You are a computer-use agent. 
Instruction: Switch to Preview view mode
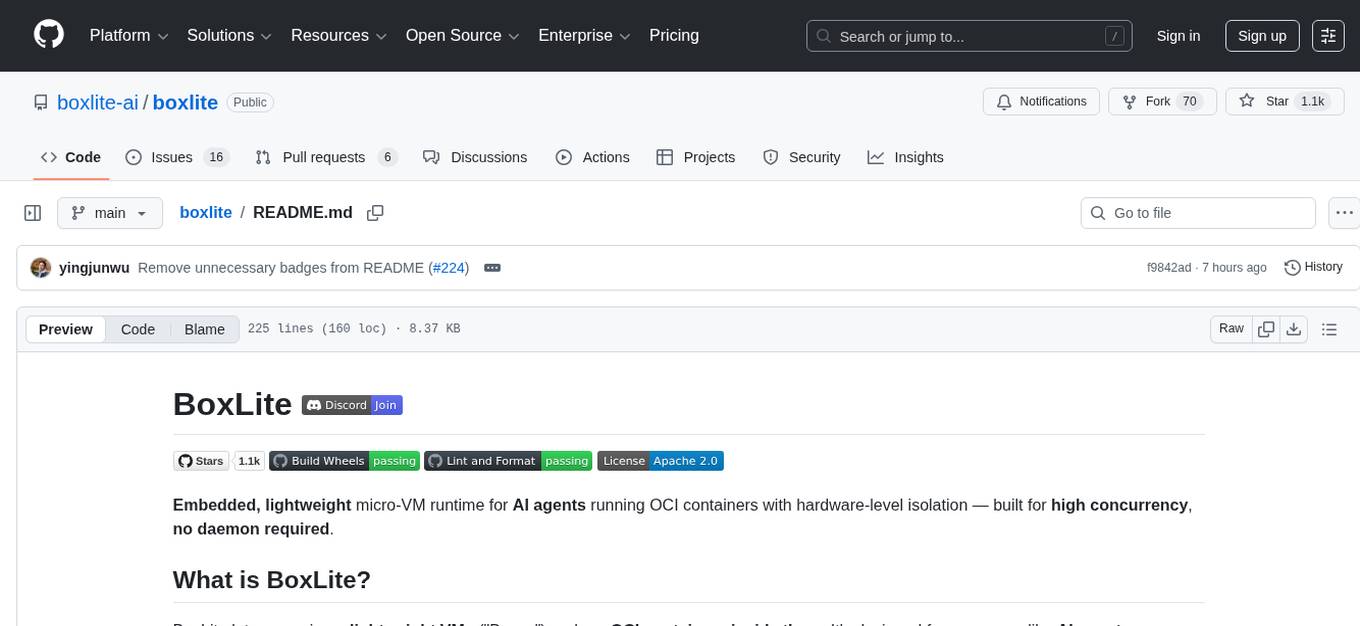[66, 329]
